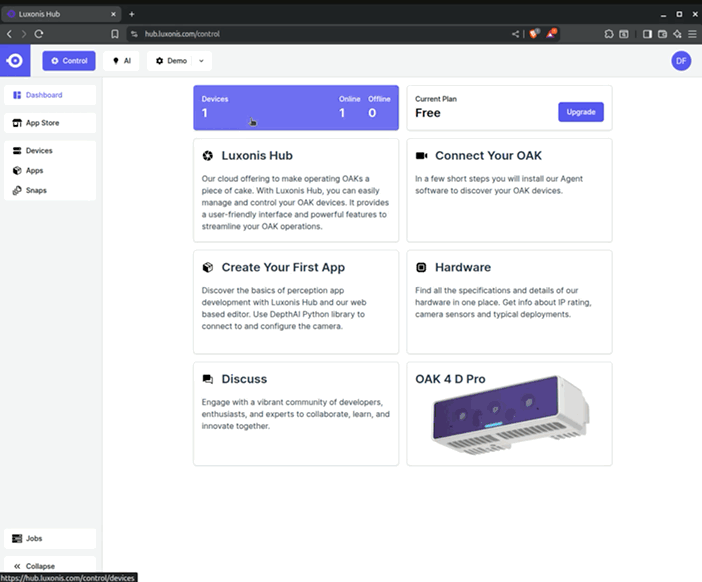The width and height of the screenshot is (702, 582).
Task: Click the cube icon beside Create Your First App
Action: [208, 267]
